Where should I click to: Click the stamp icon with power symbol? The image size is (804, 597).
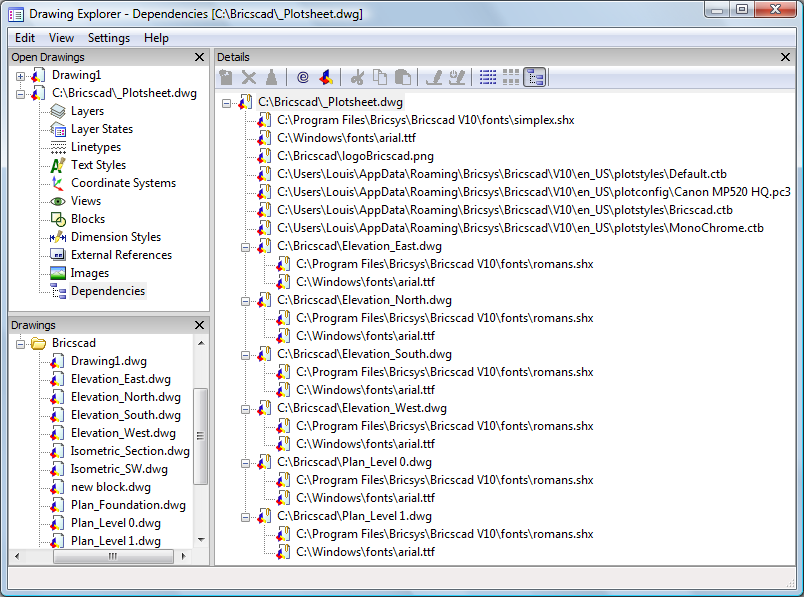pos(456,77)
